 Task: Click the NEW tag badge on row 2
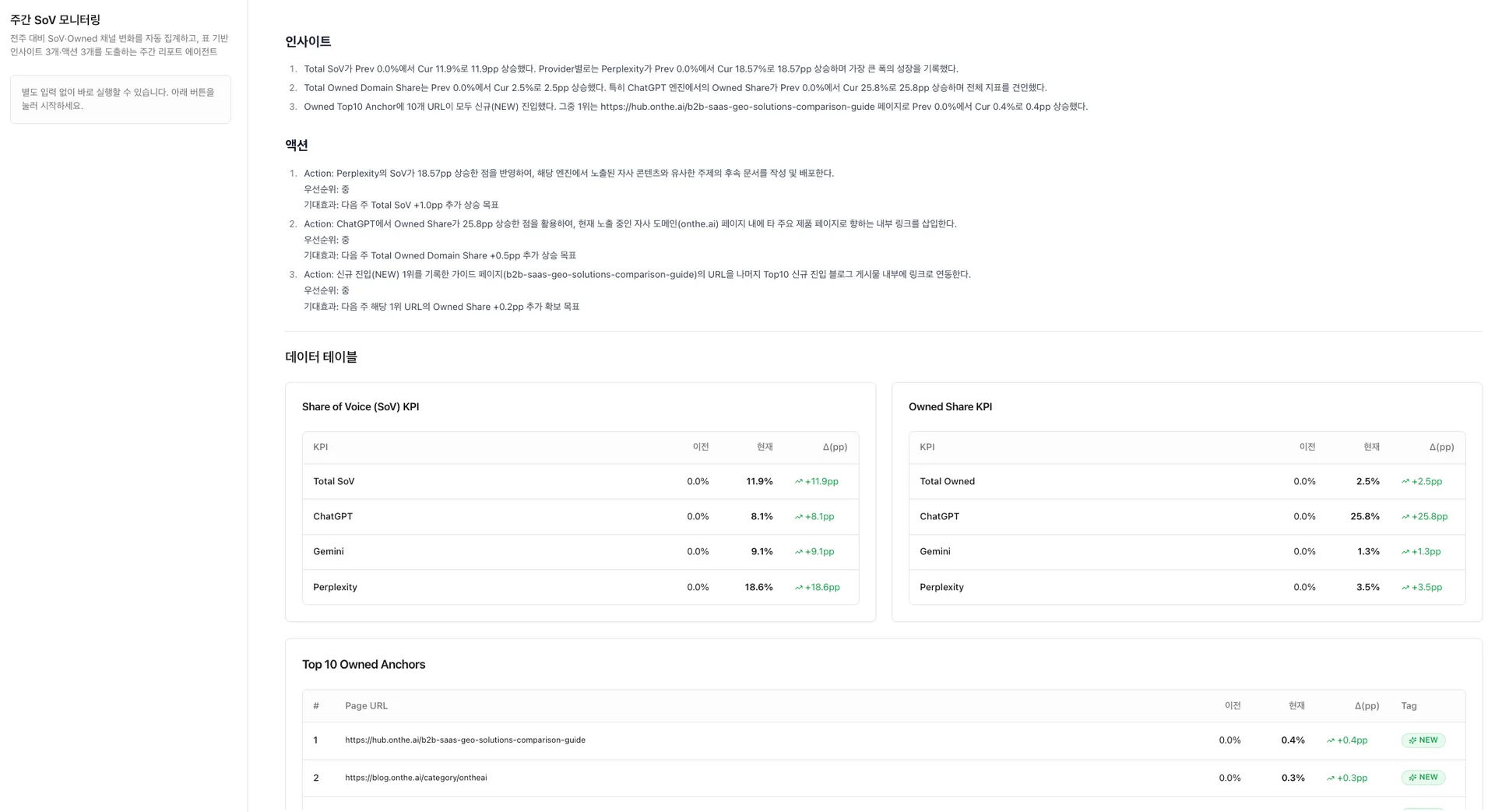point(1423,778)
